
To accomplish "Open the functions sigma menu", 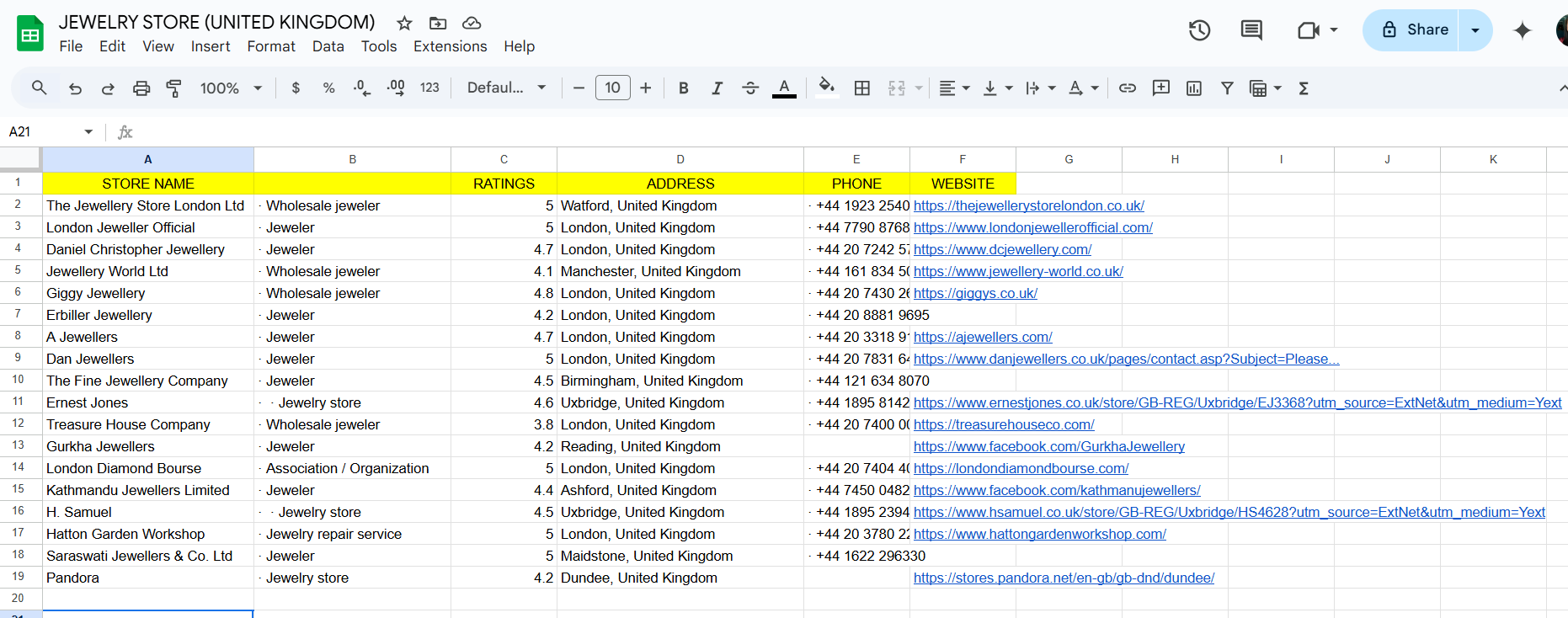I will 1304,88.
